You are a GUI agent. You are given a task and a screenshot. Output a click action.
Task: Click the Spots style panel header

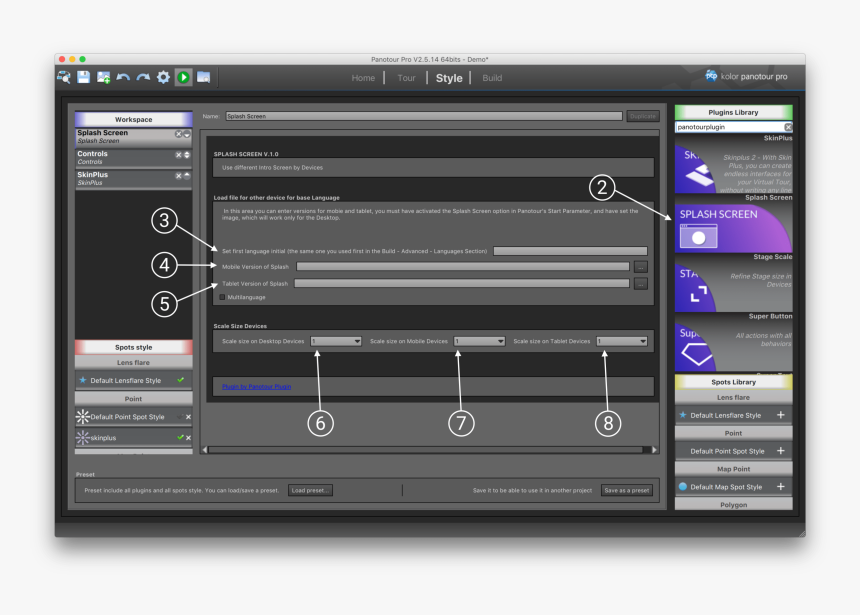pyautogui.click(x=133, y=347)
